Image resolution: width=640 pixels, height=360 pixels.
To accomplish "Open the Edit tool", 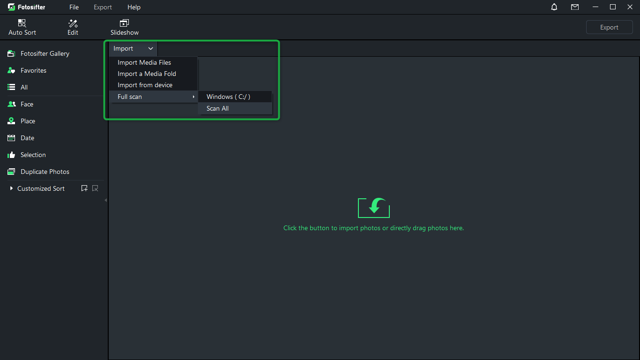I will point(73,27).
